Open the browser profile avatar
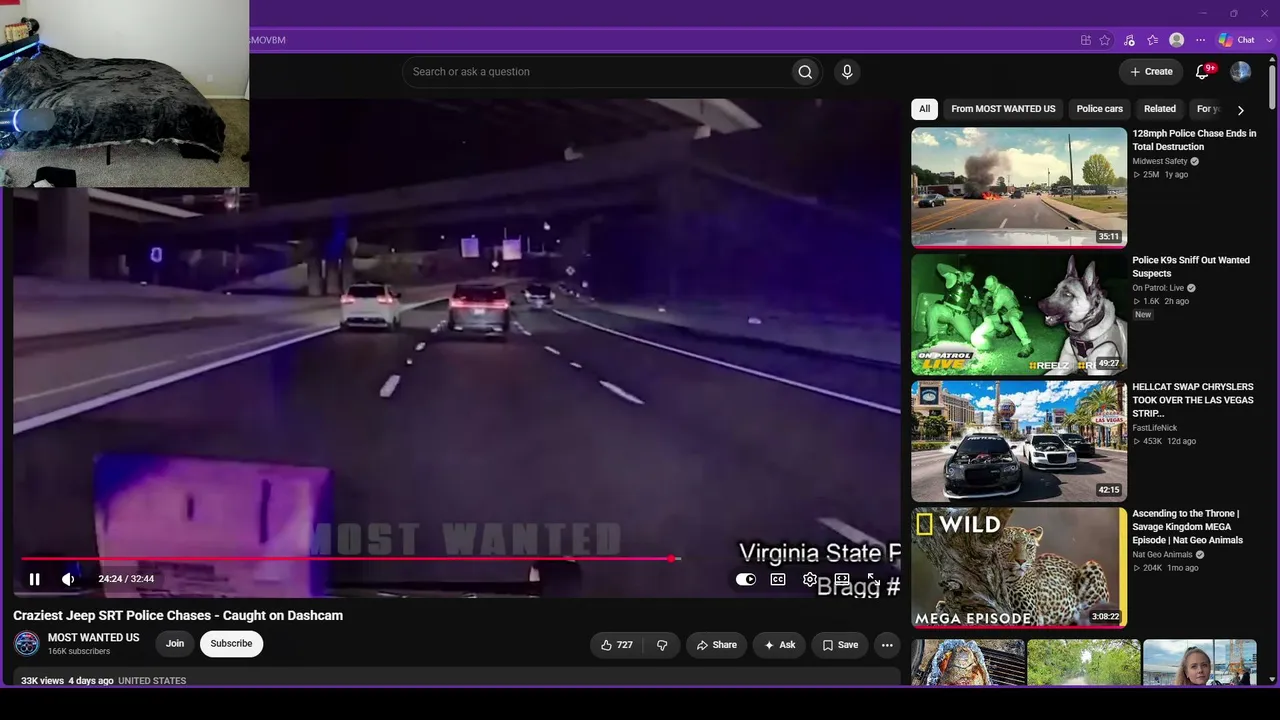The height and width of the screenshot is (720, 1280). point(1177,40)
